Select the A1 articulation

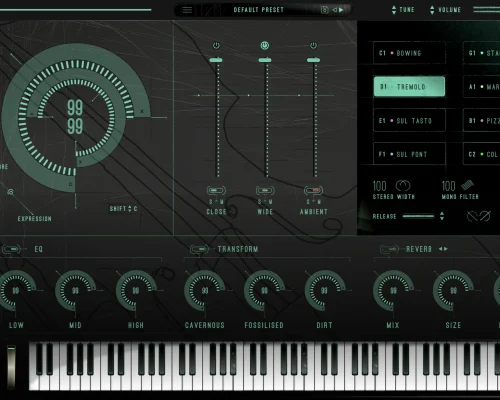click(x=482, y=87)
